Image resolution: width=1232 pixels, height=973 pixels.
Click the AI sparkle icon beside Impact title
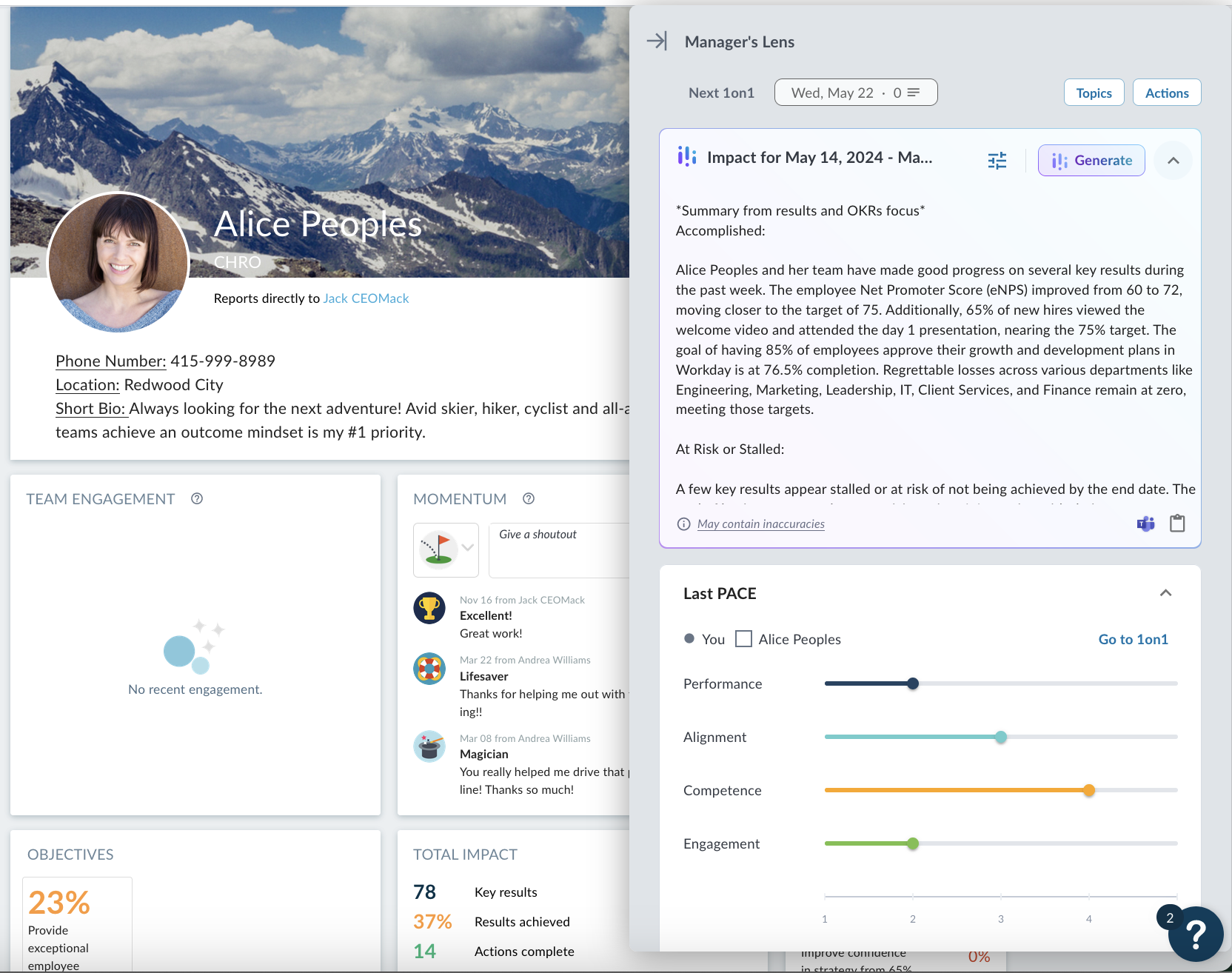(x=687, y=156)
